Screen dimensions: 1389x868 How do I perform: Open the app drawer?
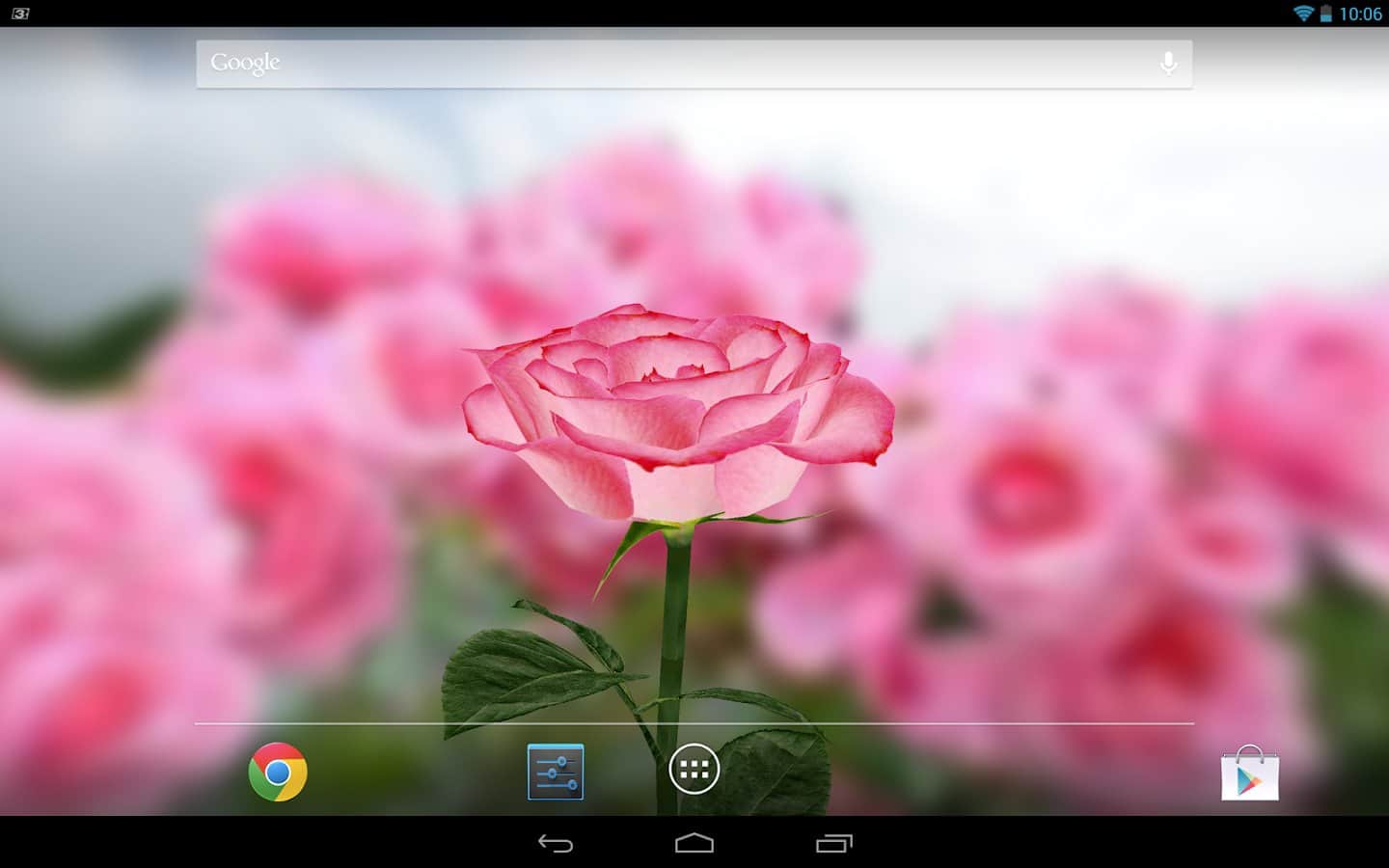click(x=694, y=770)
